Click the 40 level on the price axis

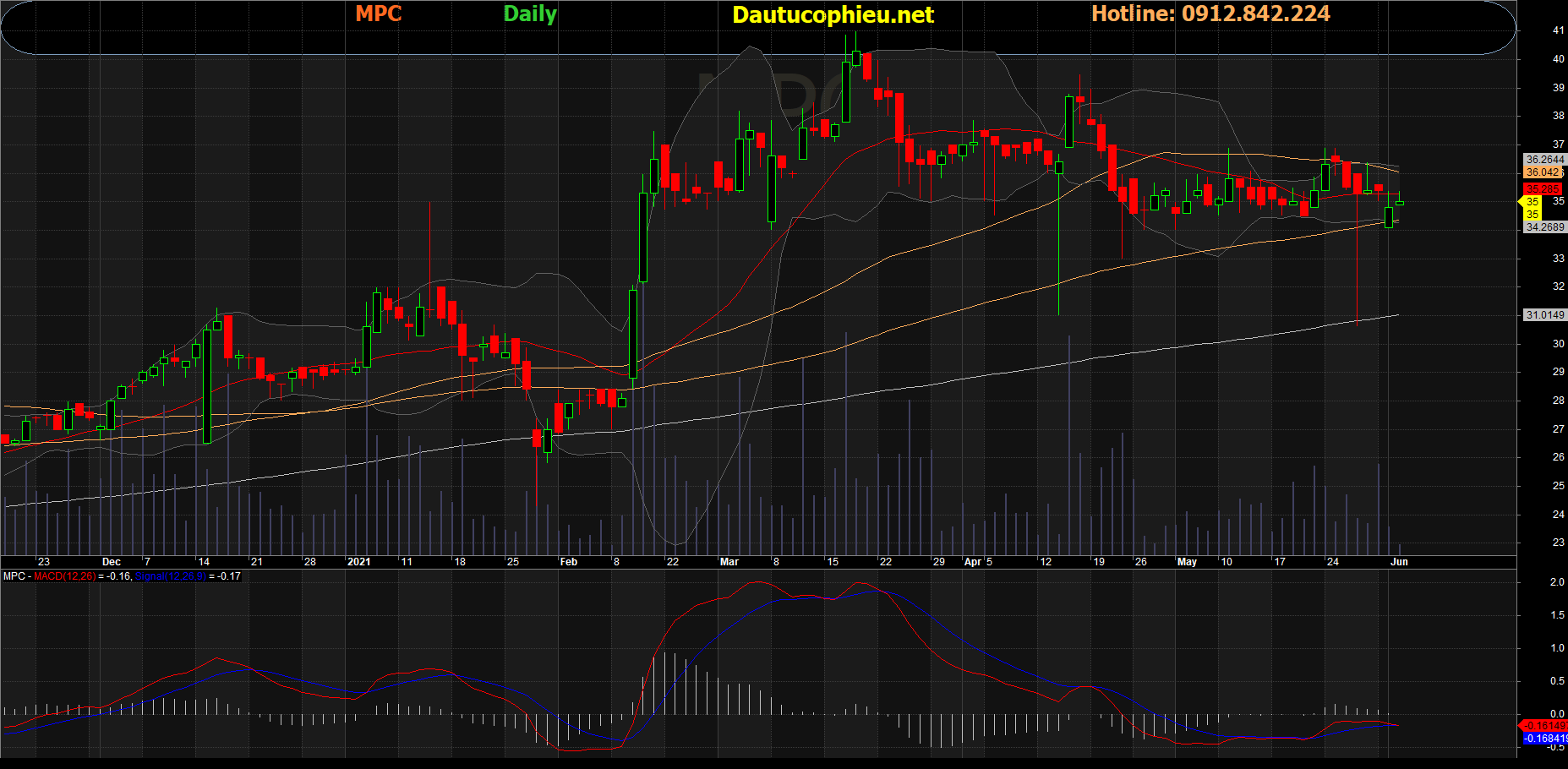pyautogui.click(x=1558, y=59)
